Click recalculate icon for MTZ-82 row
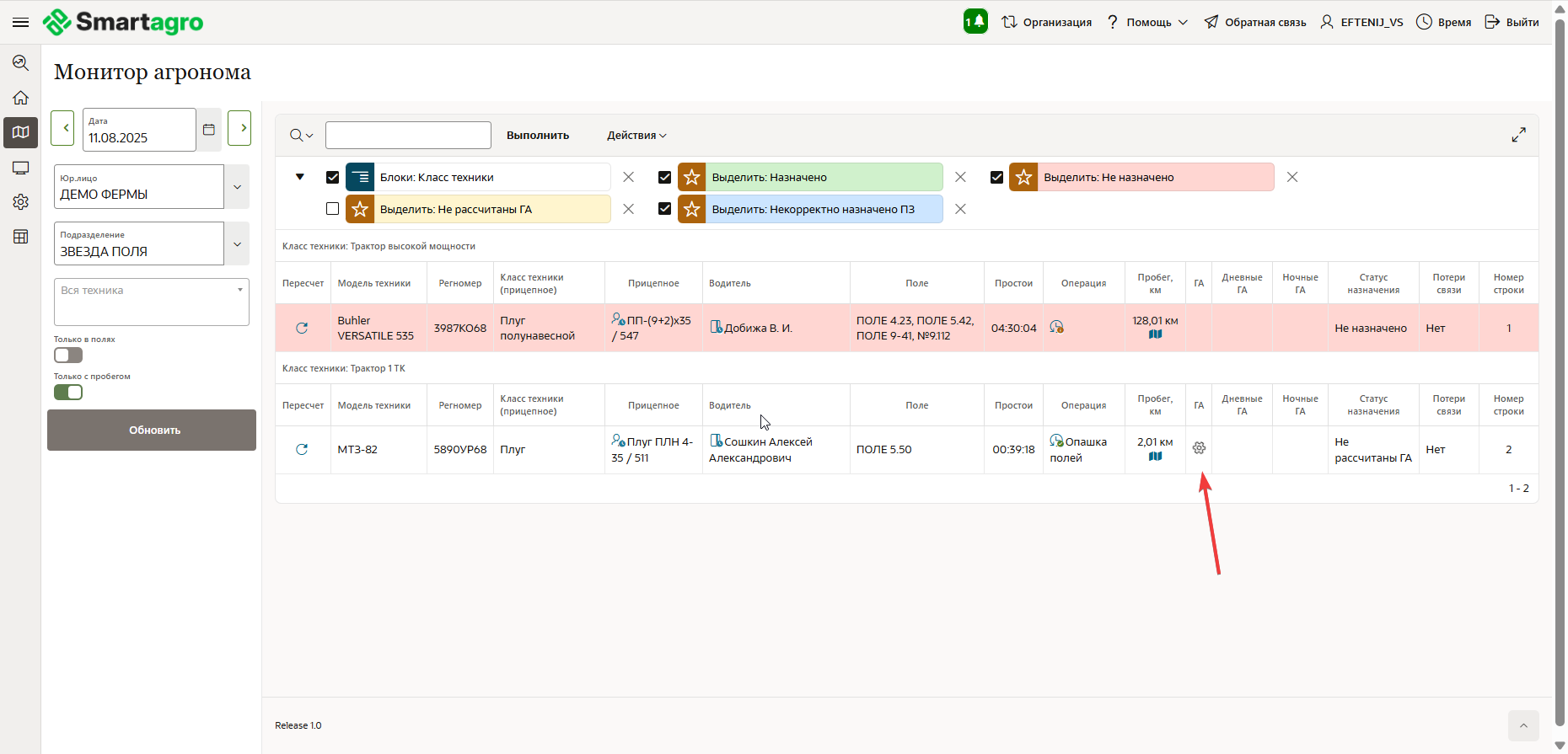1568x754 pixels. [x=302, y=450]
